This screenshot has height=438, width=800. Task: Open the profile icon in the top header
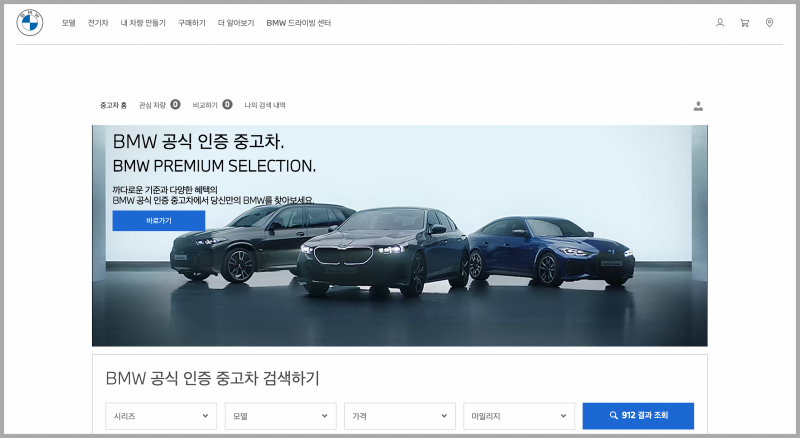tap(720, 22)
